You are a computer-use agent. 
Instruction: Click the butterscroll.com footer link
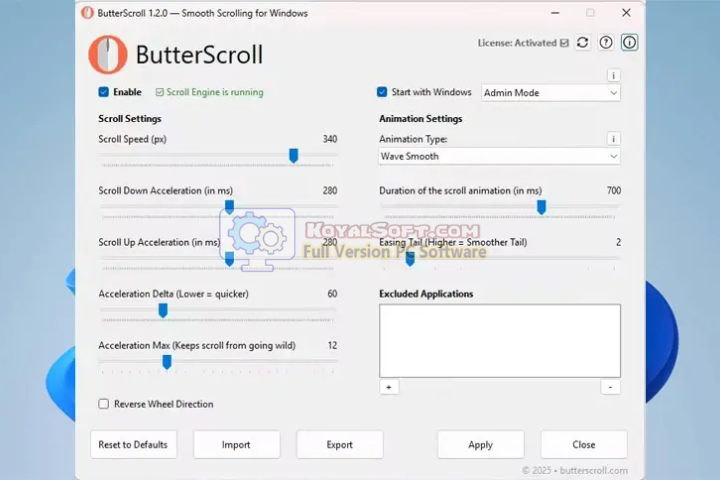(x=593, y=470)
